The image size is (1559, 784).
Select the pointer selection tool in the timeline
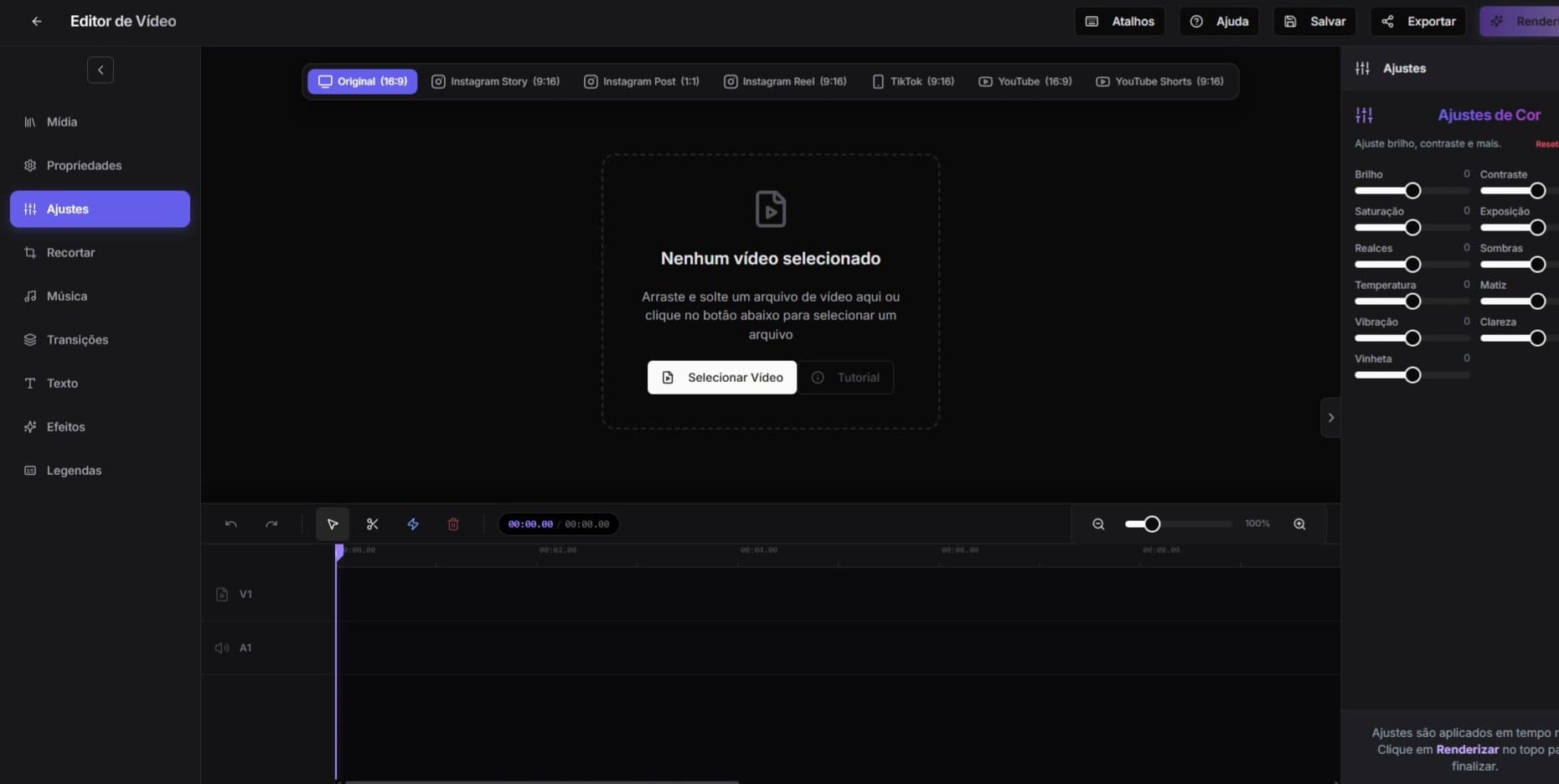point(332,524)
